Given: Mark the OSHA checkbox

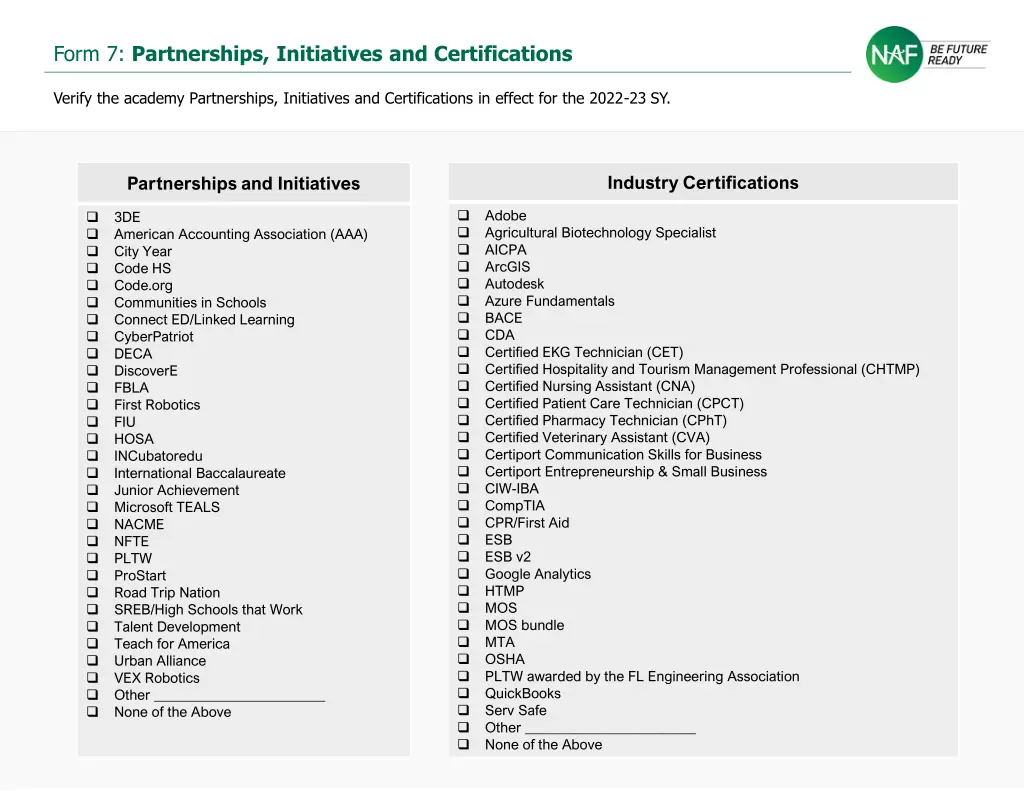Looking at the screenshot, I should tap(463, 658).
